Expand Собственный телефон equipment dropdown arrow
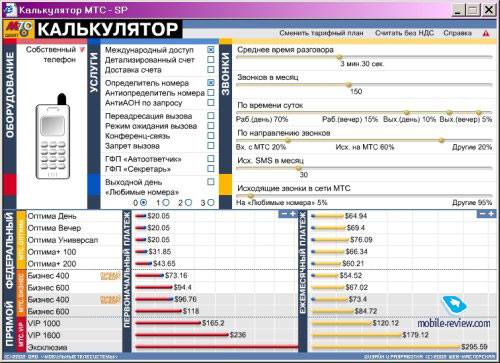 pos(82,50)
